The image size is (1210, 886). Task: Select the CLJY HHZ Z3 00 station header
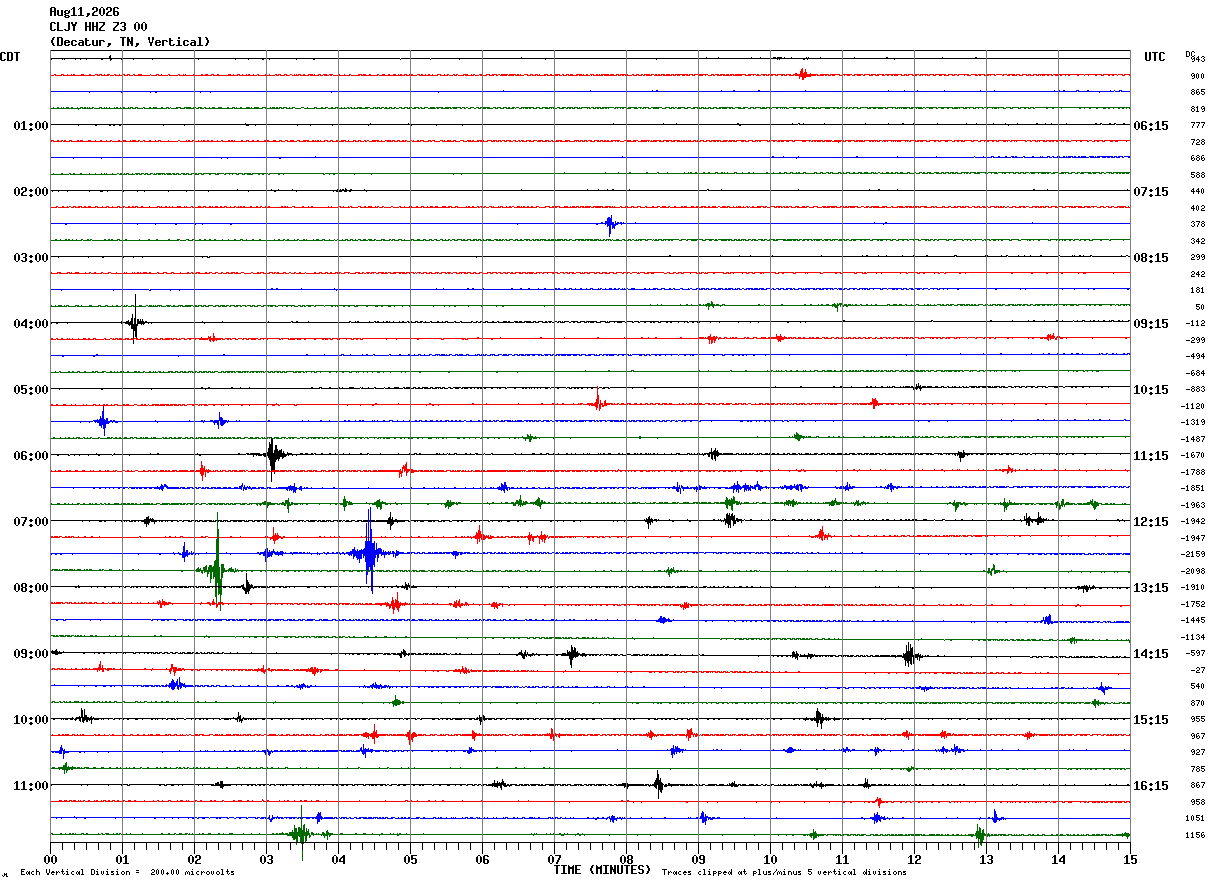(x=98, y=27)
